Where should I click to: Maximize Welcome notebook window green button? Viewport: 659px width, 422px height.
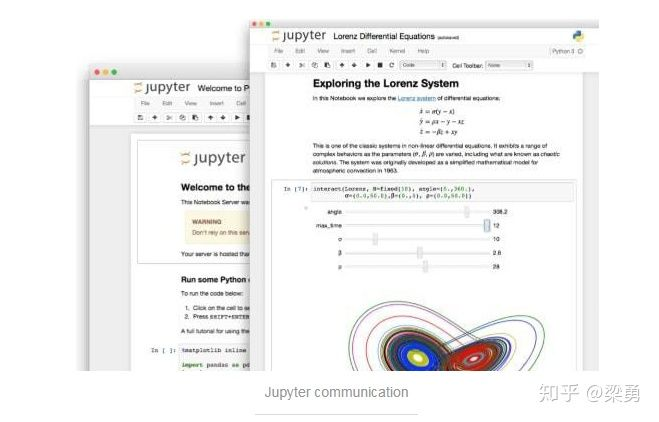(114, 72)
